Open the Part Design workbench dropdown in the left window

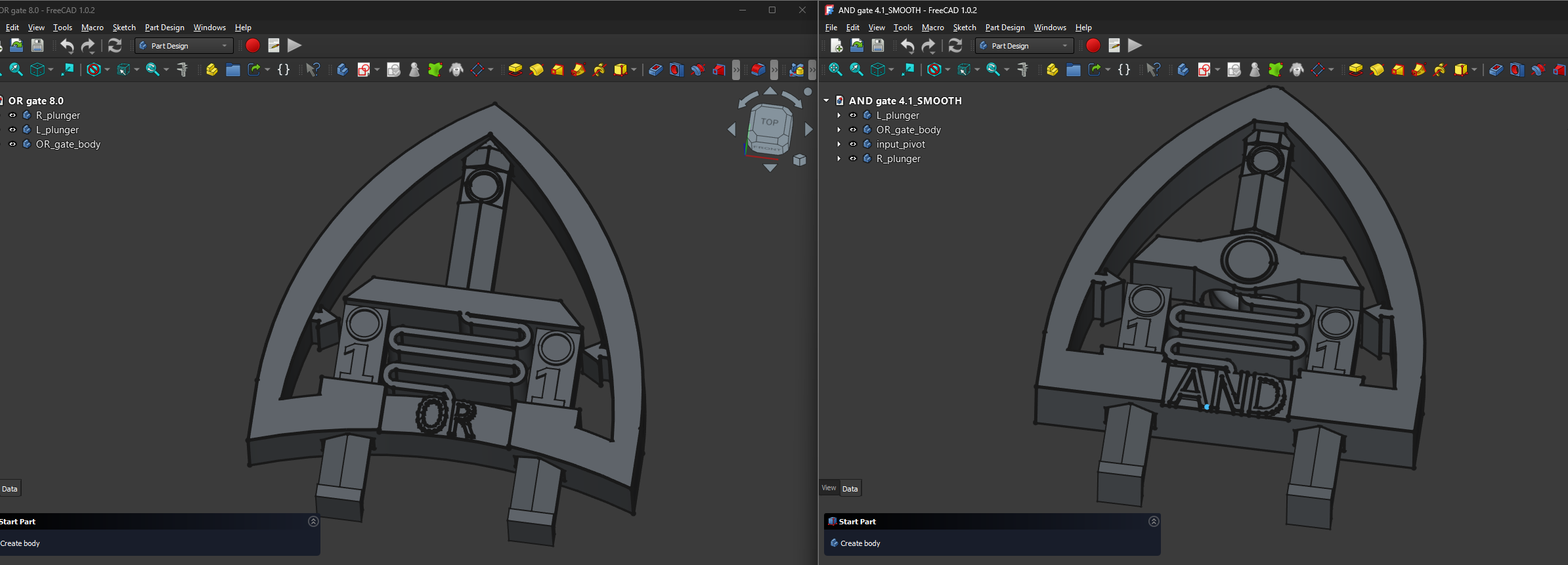185,46
